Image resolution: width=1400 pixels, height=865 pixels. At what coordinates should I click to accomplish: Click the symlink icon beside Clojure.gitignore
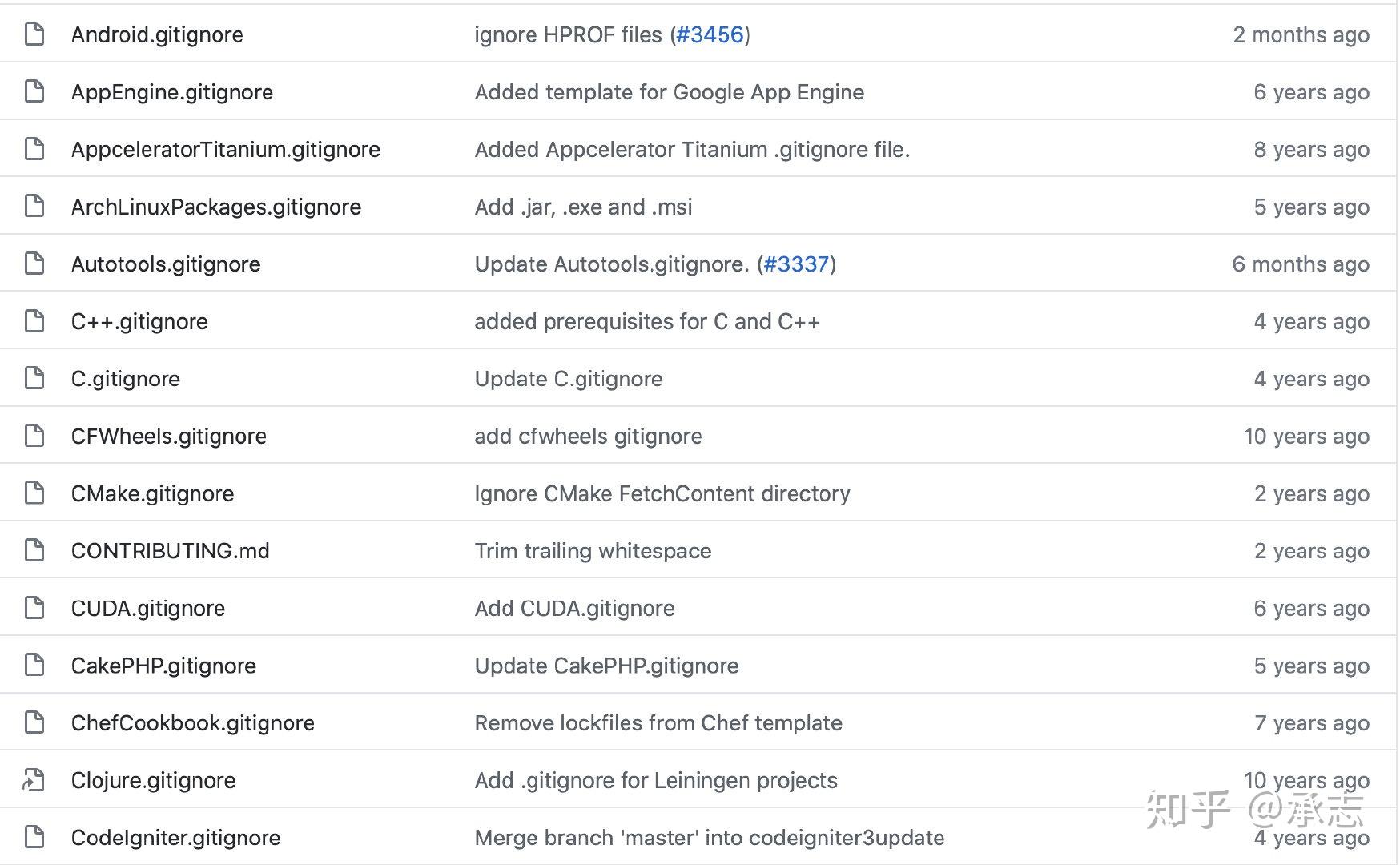(x=34, y=780)
